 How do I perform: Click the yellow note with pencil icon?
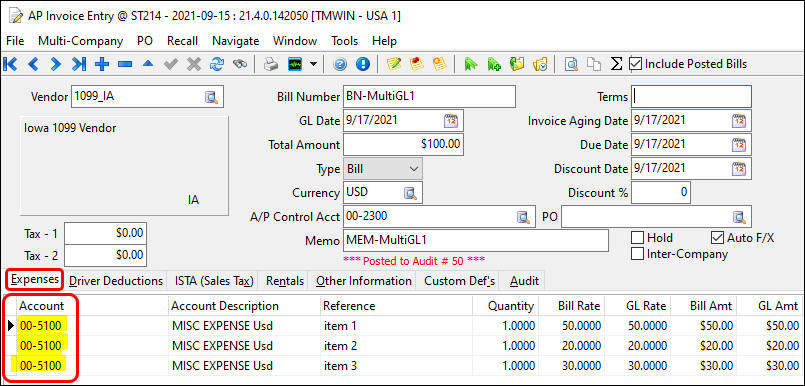pos(394,64)
